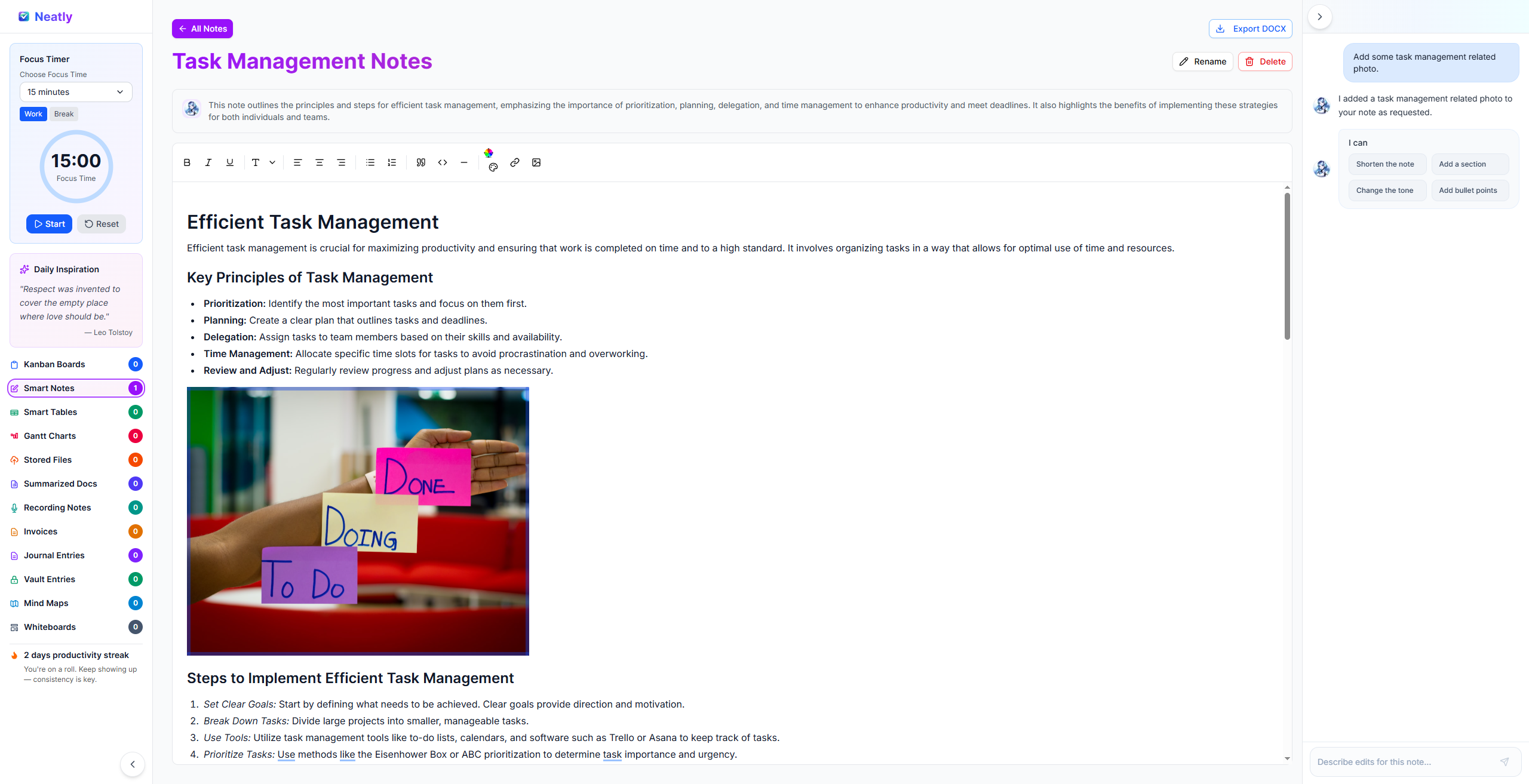Open the 15 minutes focus time dropdown

(x=76, y=92)
